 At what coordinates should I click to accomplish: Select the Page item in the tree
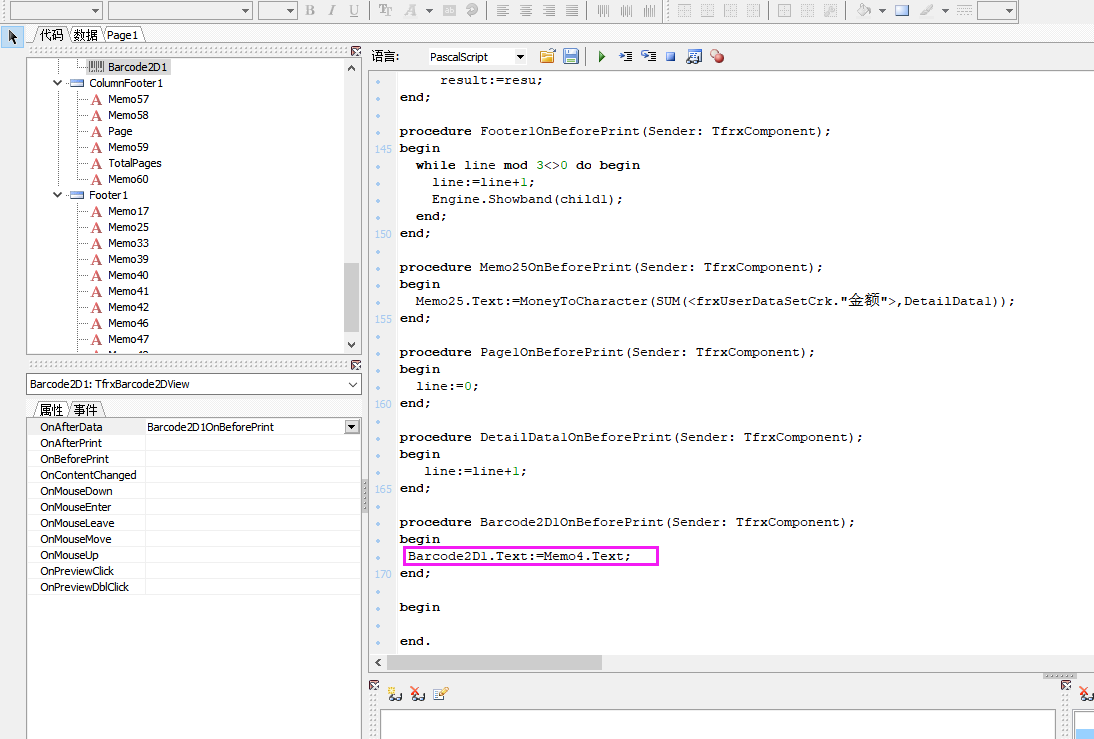[x=120, y=131]
